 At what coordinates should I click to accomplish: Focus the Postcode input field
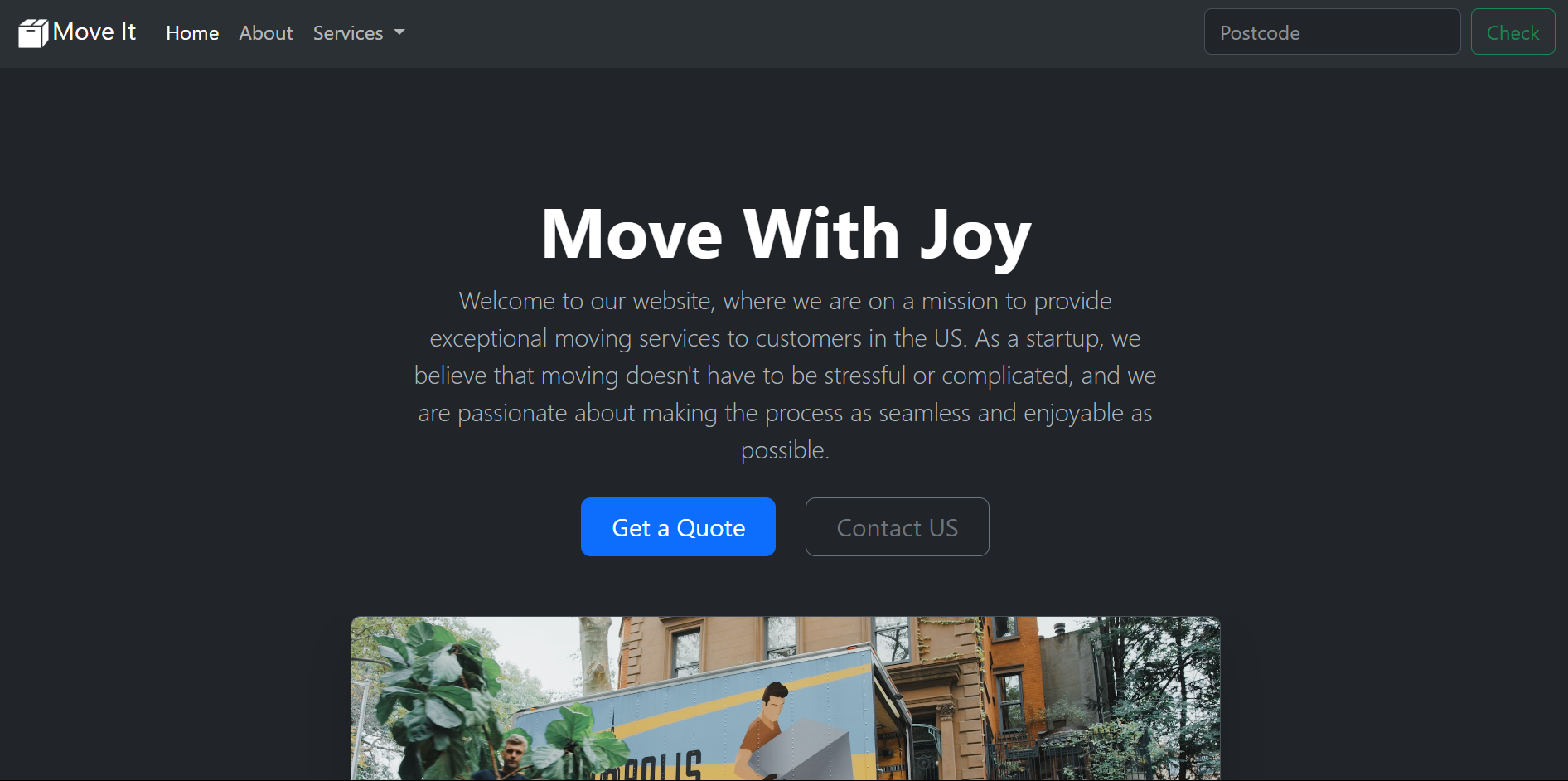(1332, 32)
